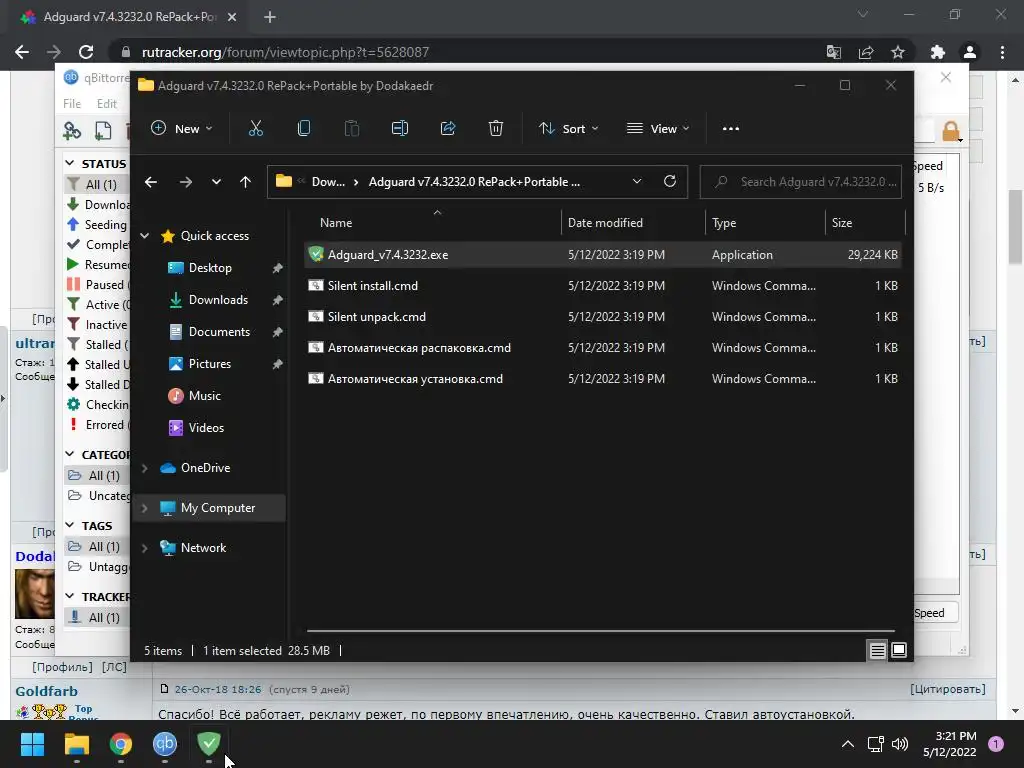Show hidden system tray icons
The image size is (1024, 768).
[x=848, y=744]
